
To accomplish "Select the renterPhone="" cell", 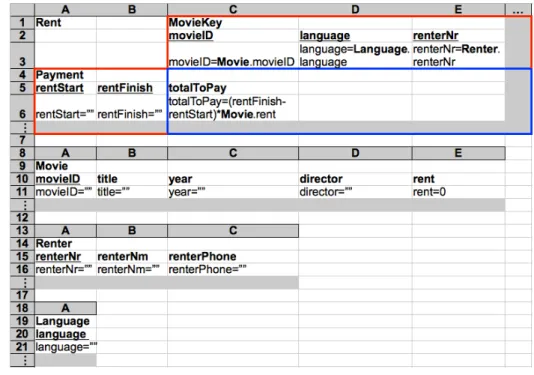I will click(233, 269).
